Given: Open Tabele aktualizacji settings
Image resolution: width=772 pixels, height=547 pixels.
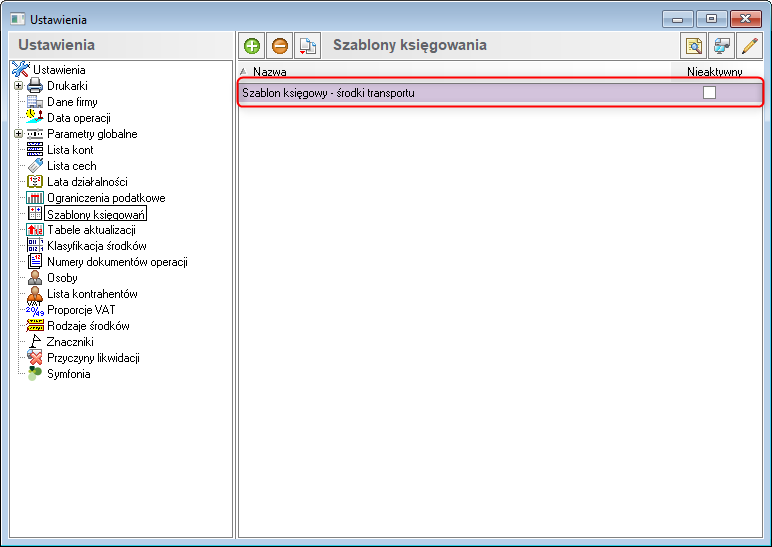Looking at the screenshot, I should [x=92, y=230].
